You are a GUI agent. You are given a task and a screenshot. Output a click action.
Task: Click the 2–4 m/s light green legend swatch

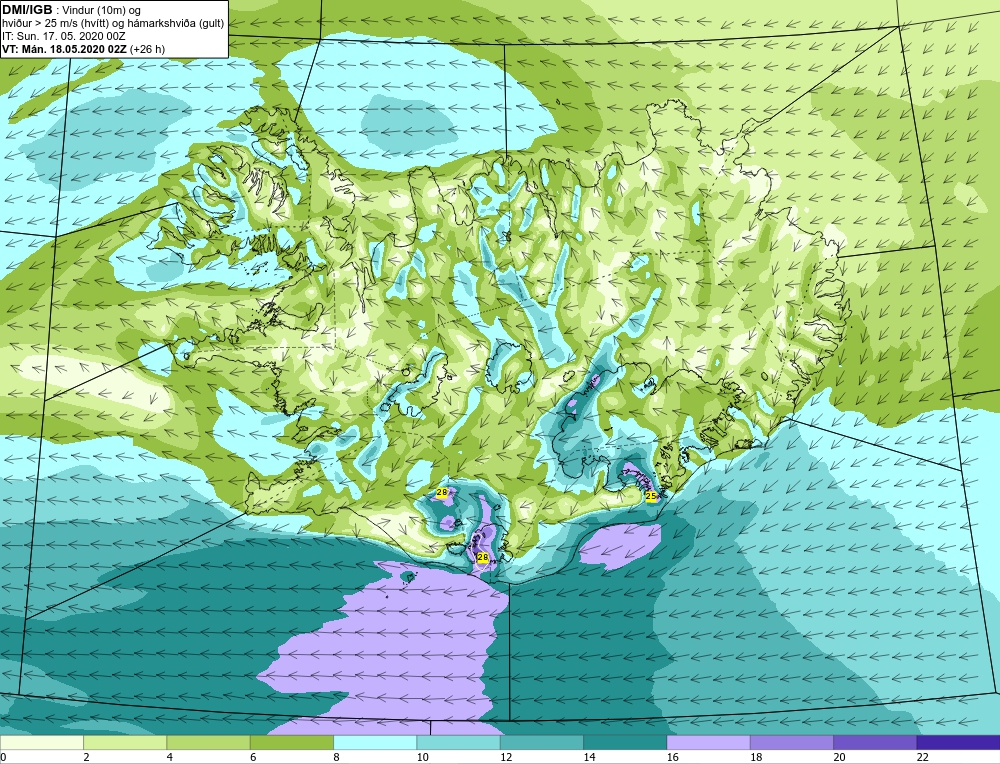(x=125, y=743)
